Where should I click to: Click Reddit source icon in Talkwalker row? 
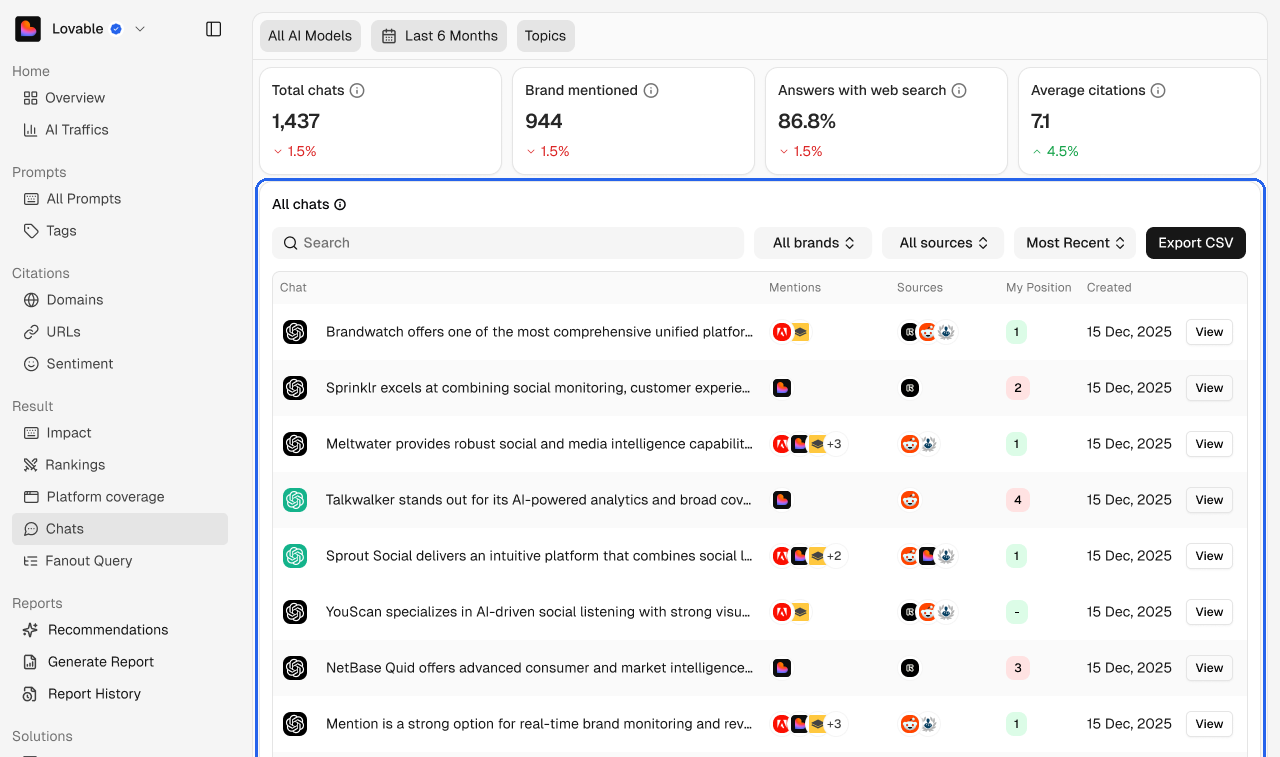click(910, 500)
